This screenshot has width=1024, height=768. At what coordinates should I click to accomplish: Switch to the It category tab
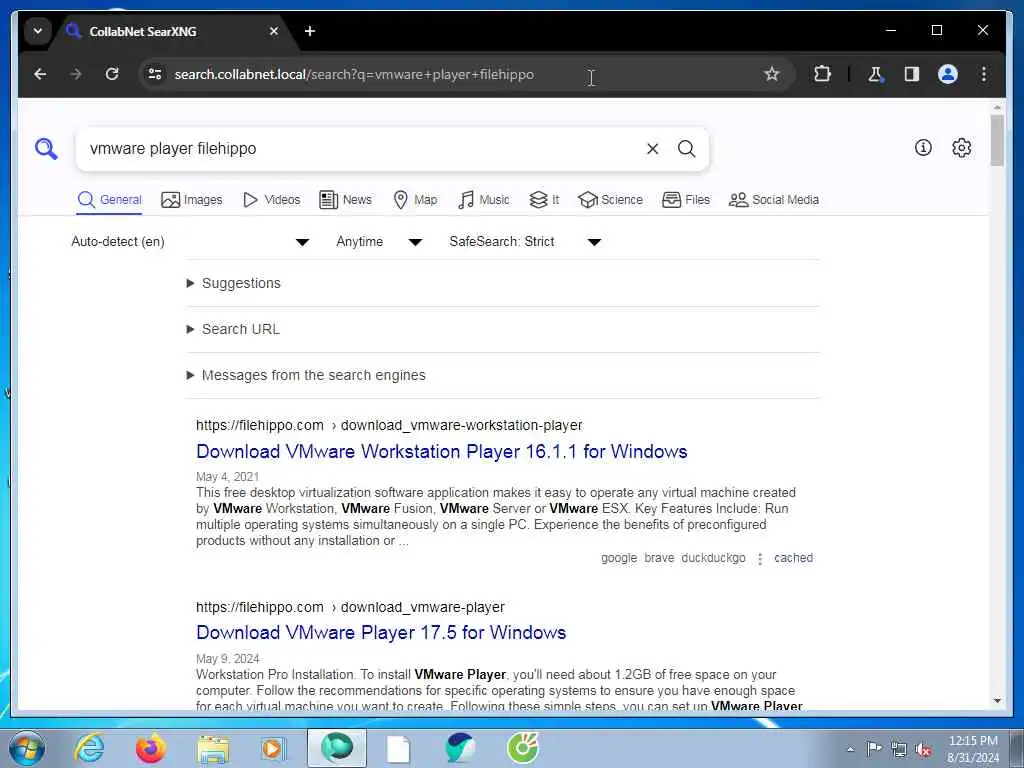(x=544, y=200)
